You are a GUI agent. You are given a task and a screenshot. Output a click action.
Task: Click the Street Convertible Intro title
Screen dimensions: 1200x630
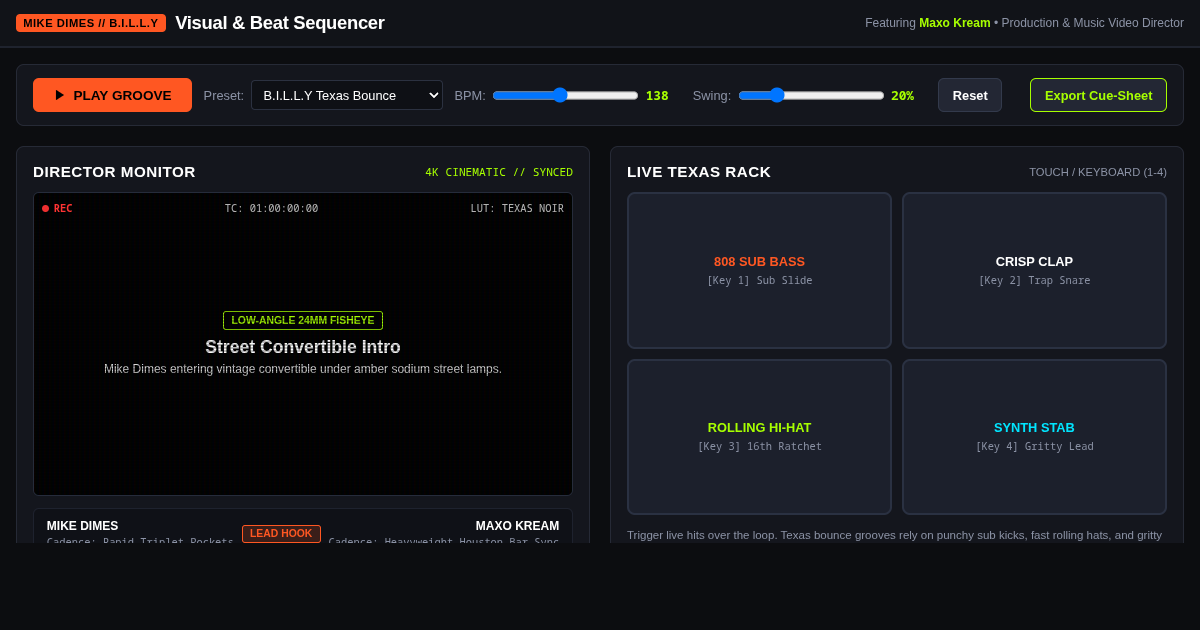click(303, 347)
